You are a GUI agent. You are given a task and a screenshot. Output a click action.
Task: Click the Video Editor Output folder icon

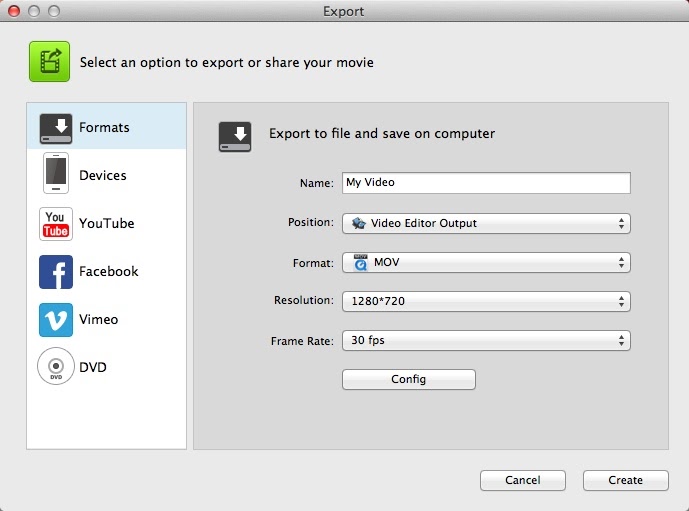(359, 223)
